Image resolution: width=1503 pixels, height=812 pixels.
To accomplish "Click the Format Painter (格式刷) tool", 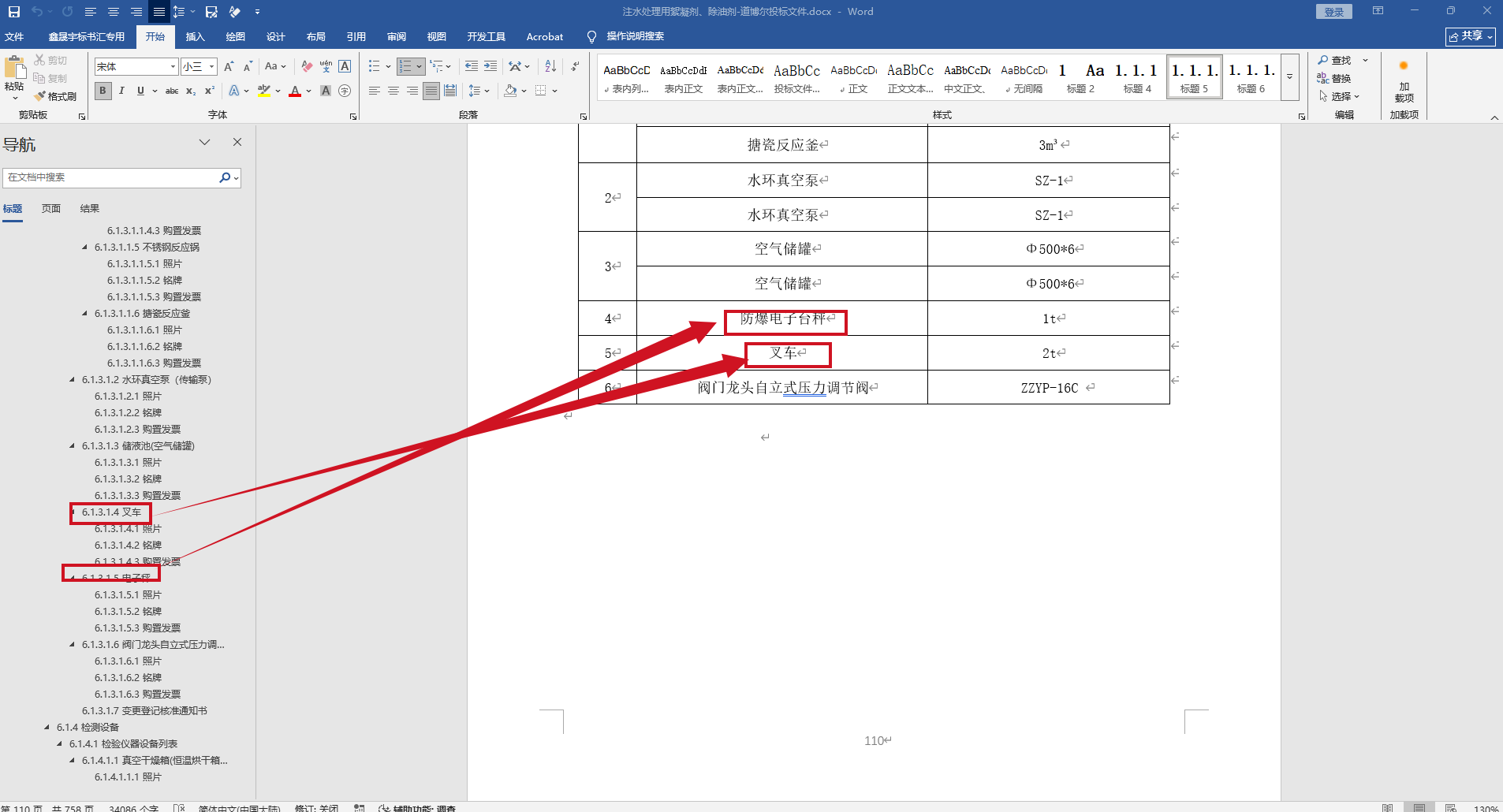I will pos(55,96).
